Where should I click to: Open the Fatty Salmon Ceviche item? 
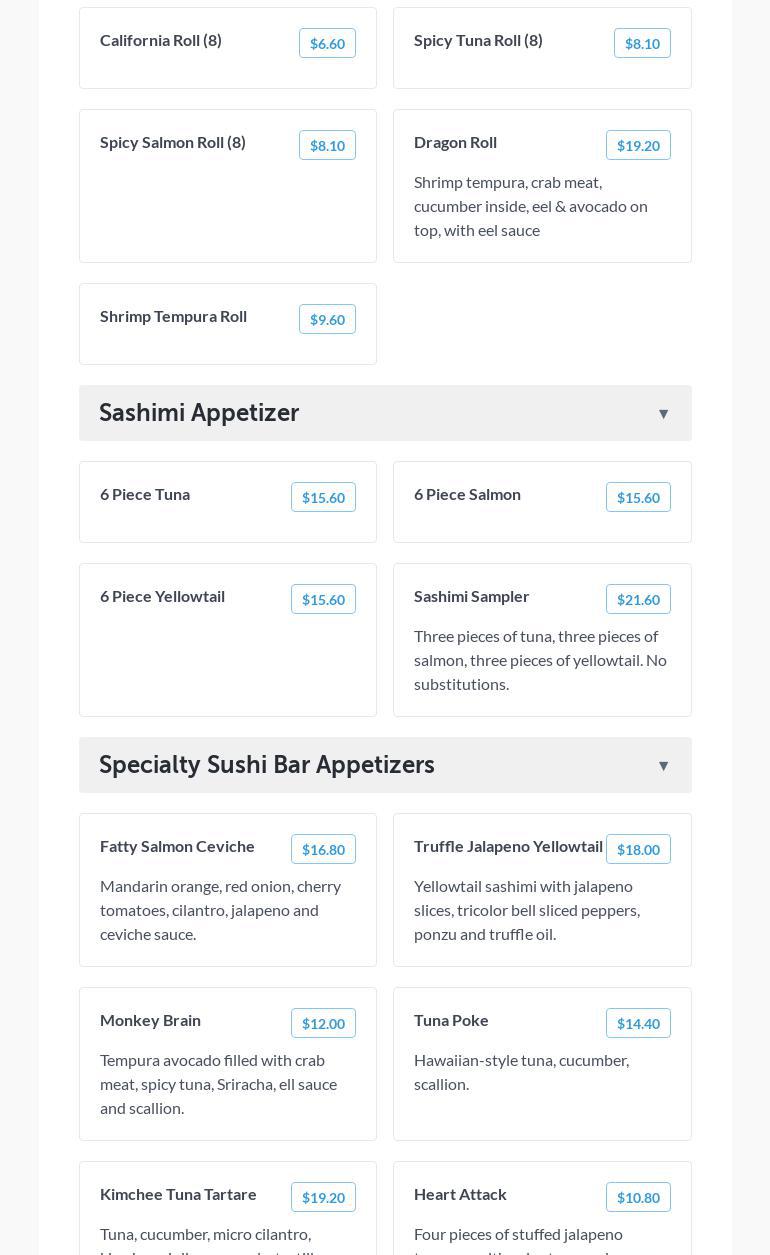(177, 847)
